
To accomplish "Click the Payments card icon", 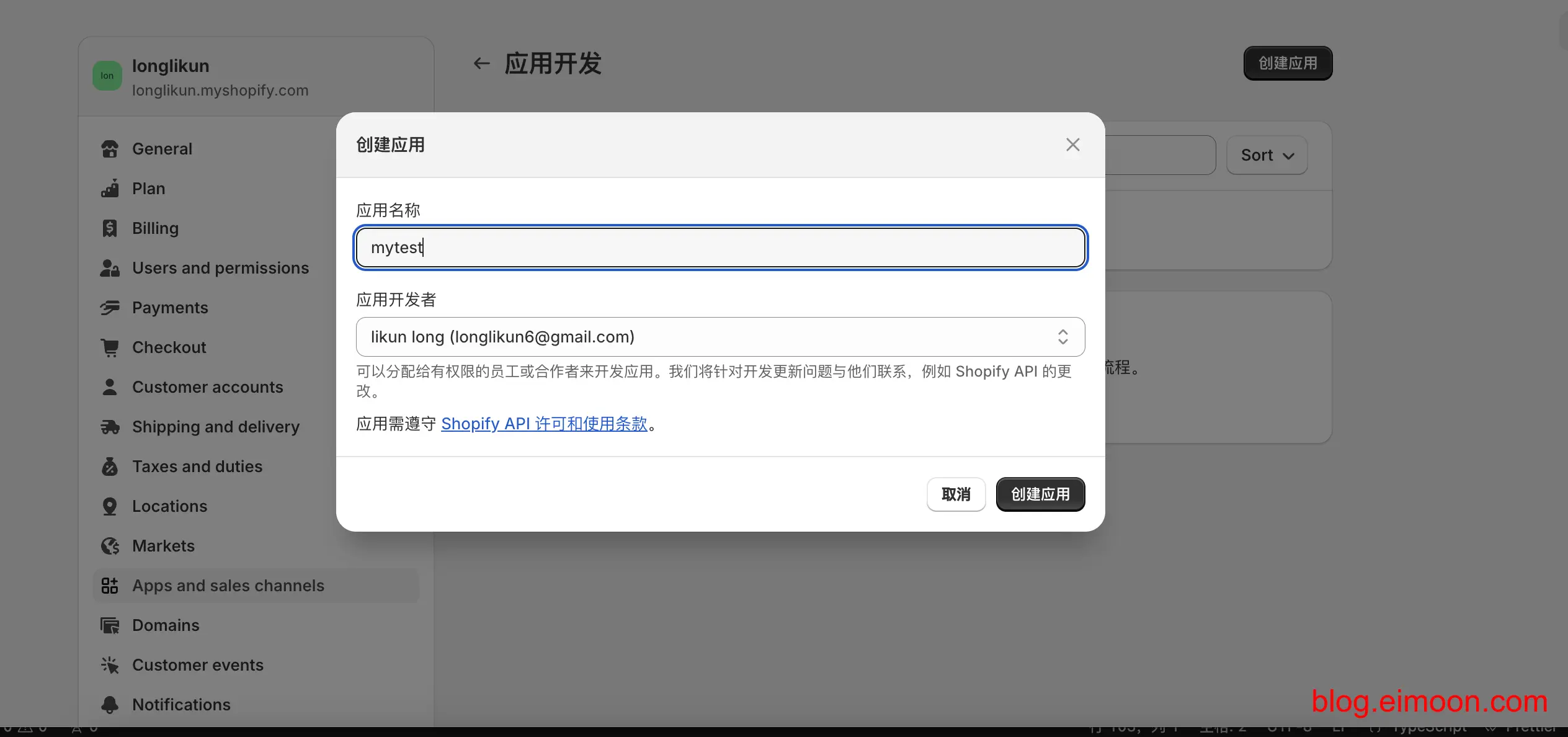I will (x=109, y=308).
